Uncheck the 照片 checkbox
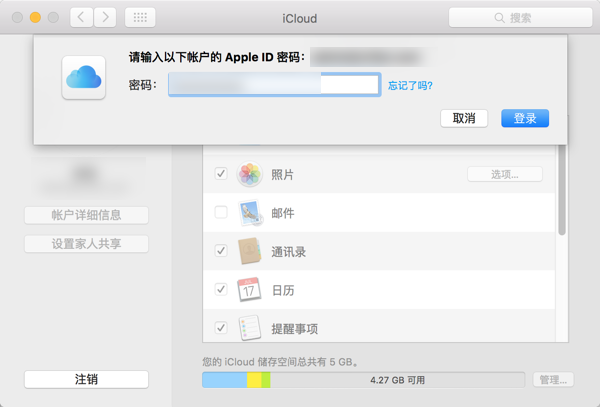This screenshot has height=407, width=600. (x=221, y=175)
